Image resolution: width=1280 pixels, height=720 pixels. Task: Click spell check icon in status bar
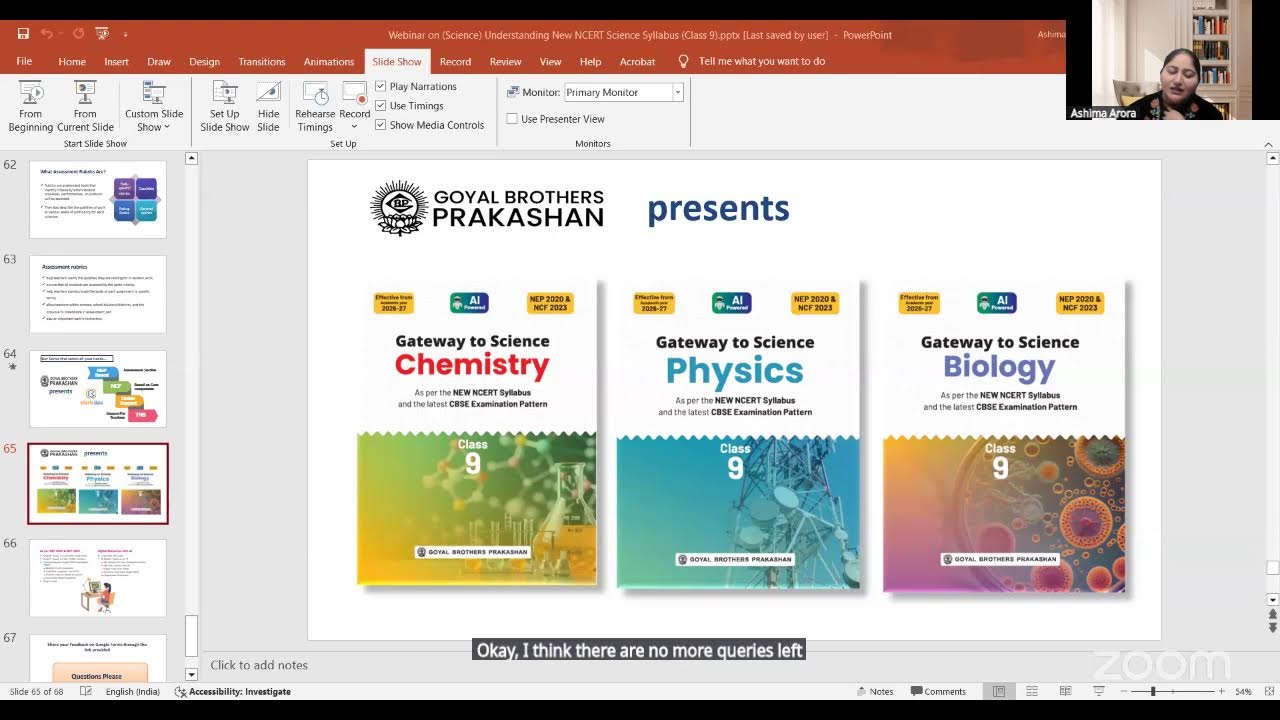86,692
